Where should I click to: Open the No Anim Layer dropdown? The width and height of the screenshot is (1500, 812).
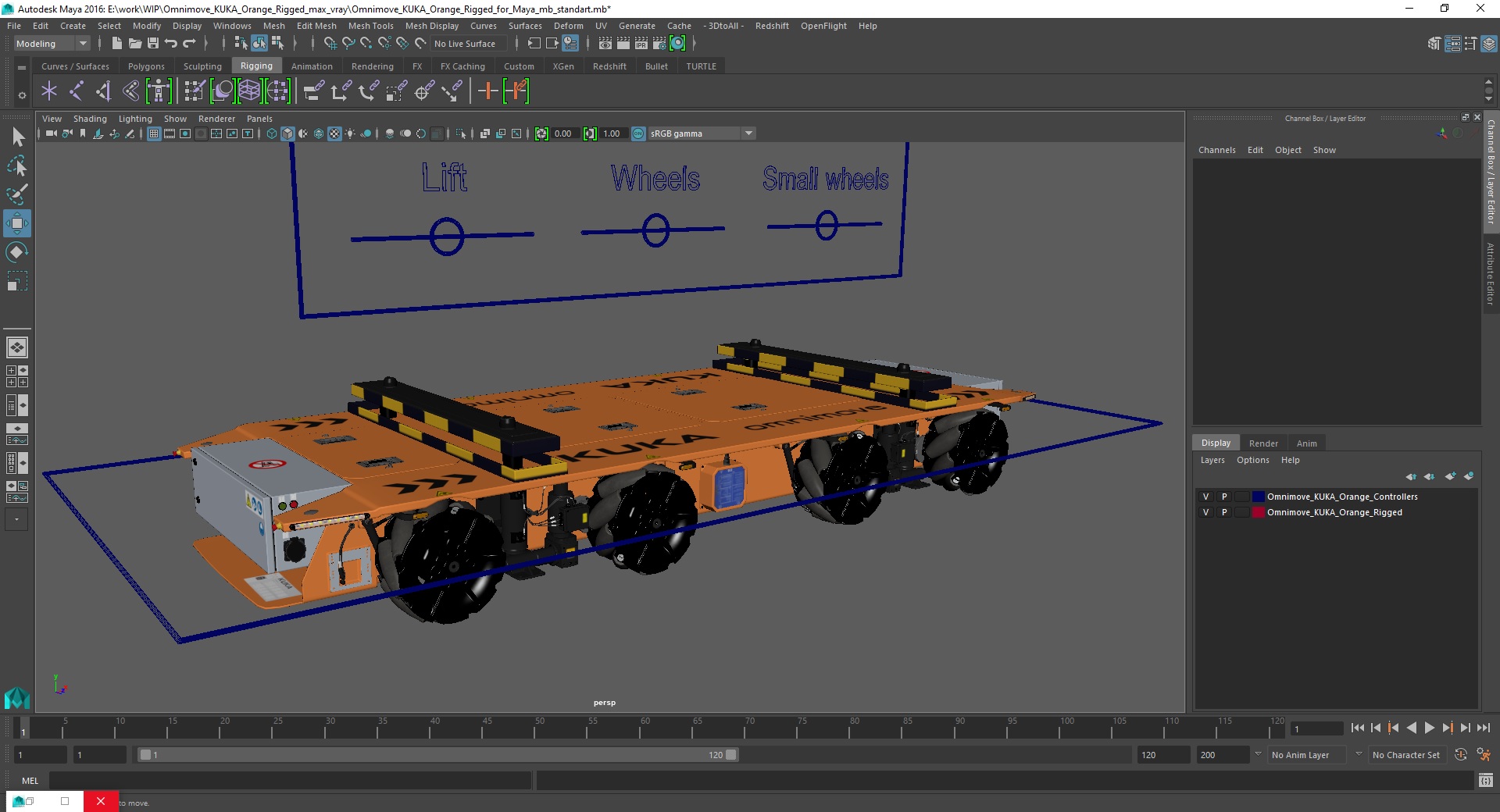pyautogui.click(x=1306, y=755)
